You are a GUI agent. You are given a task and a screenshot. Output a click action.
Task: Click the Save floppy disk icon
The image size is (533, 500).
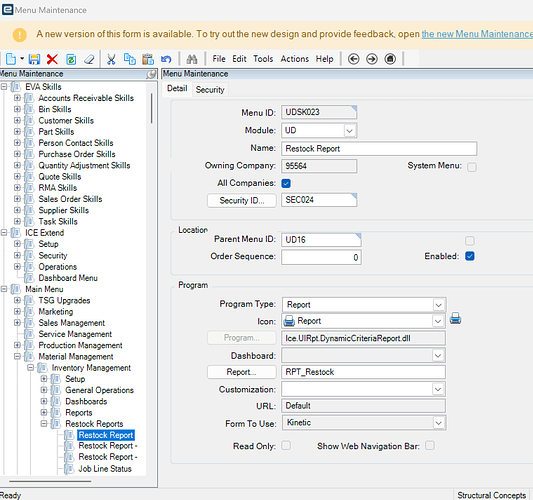(x=34, y=59)
